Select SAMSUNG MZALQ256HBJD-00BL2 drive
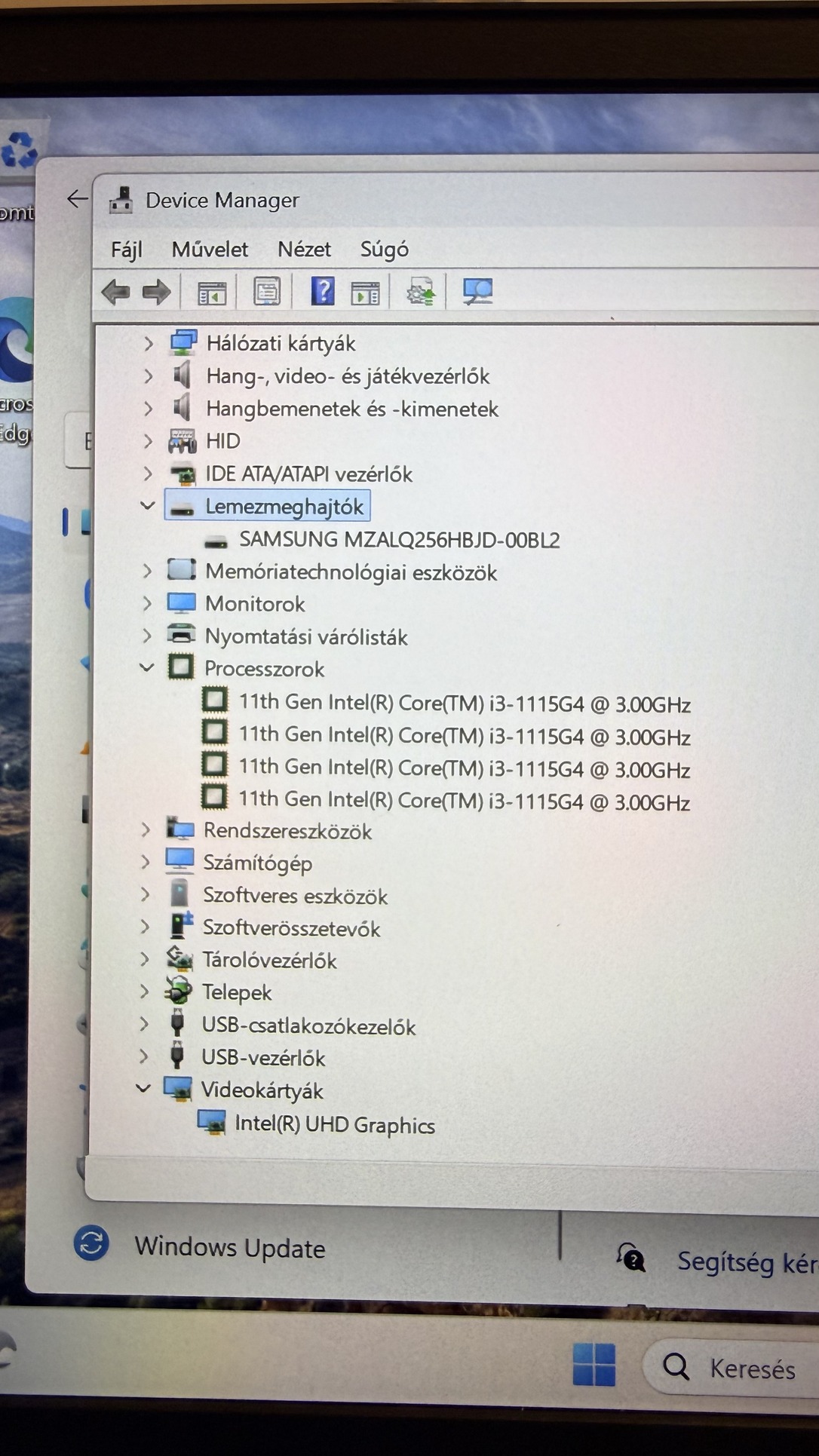The image size is (819, 1456). [x=399, y=540]
